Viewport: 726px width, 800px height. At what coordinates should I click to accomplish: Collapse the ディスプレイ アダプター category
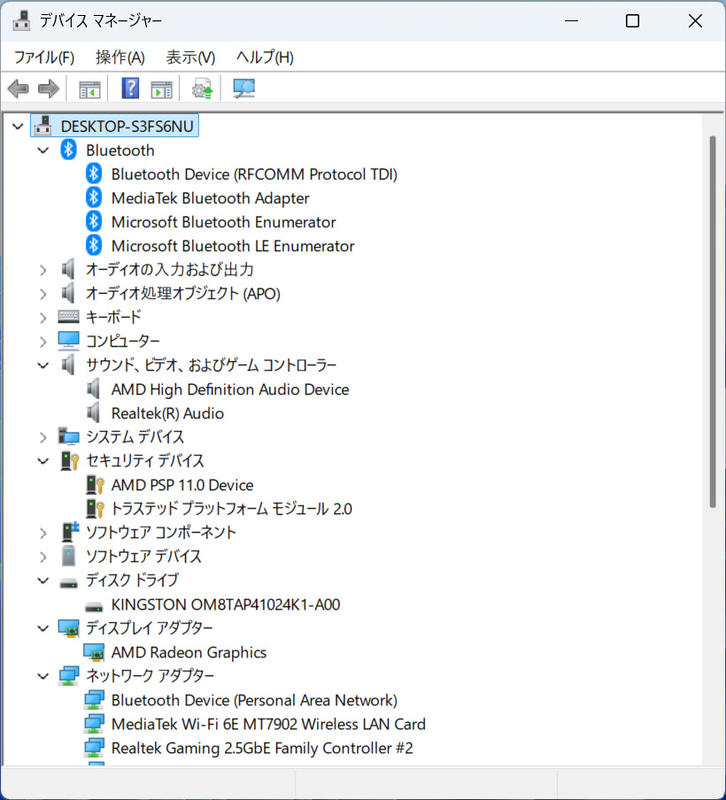pos(43,628)
